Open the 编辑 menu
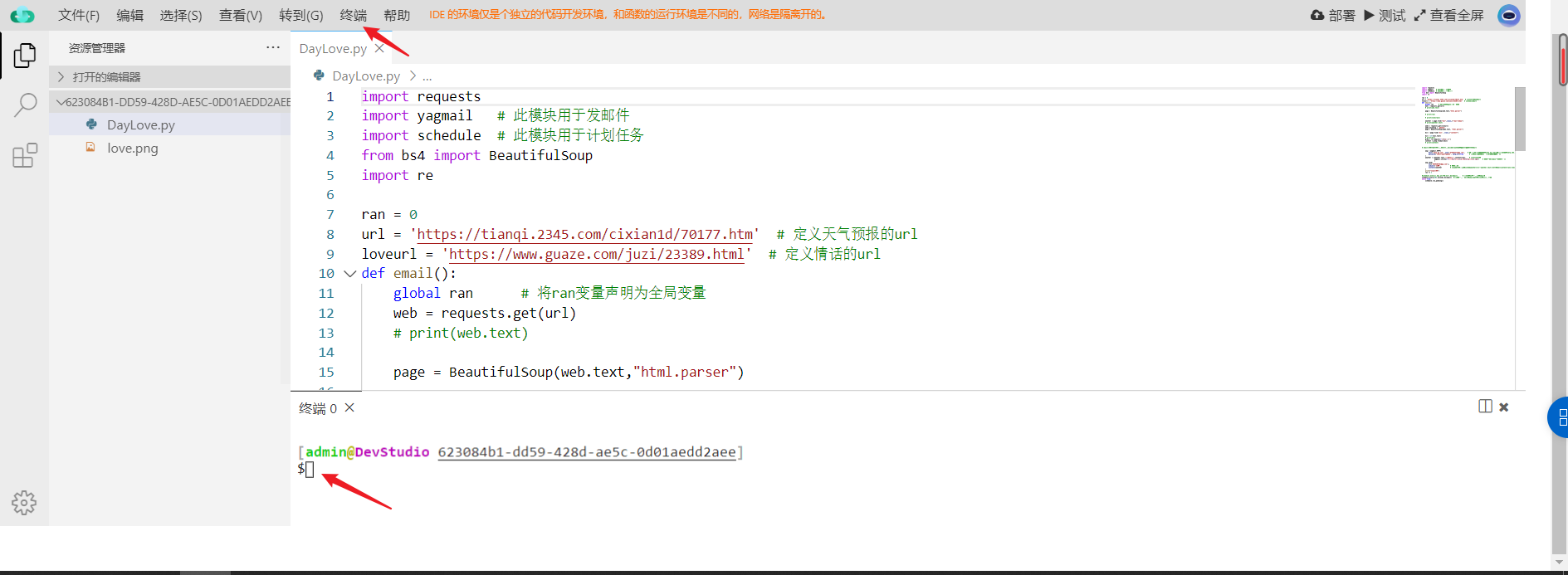This screenshot has width=1568, height=575. (x=129, y=15)
